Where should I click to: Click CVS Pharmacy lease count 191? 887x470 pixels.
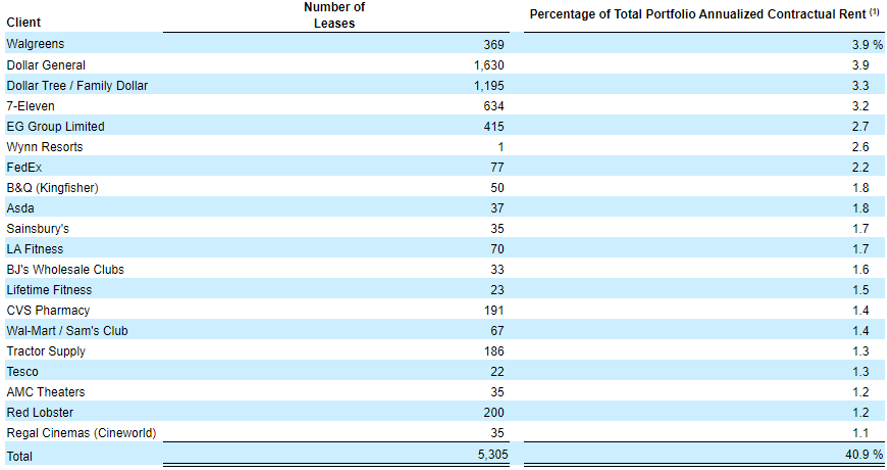point(494,310)
